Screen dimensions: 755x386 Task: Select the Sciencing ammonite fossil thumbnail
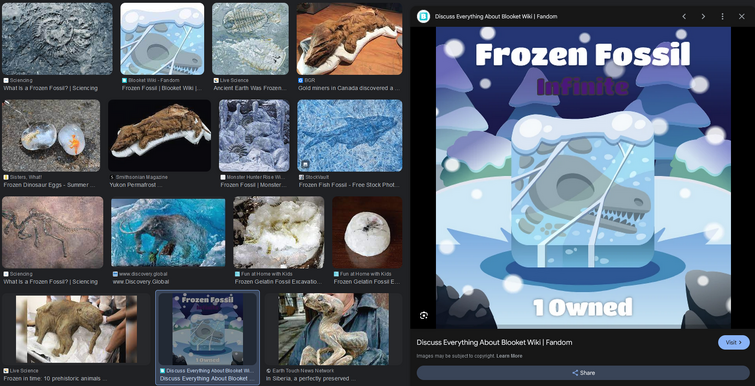tap(57, 39)
